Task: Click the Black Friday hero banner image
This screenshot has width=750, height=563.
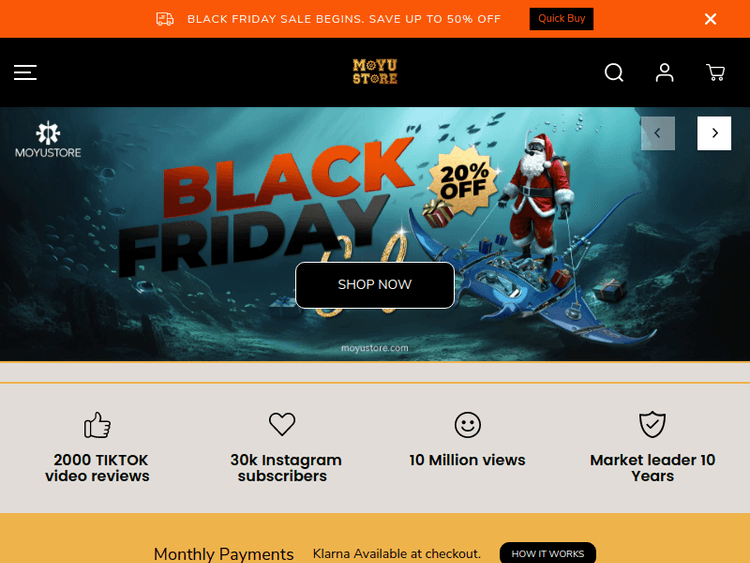Action: pos(375,234)
